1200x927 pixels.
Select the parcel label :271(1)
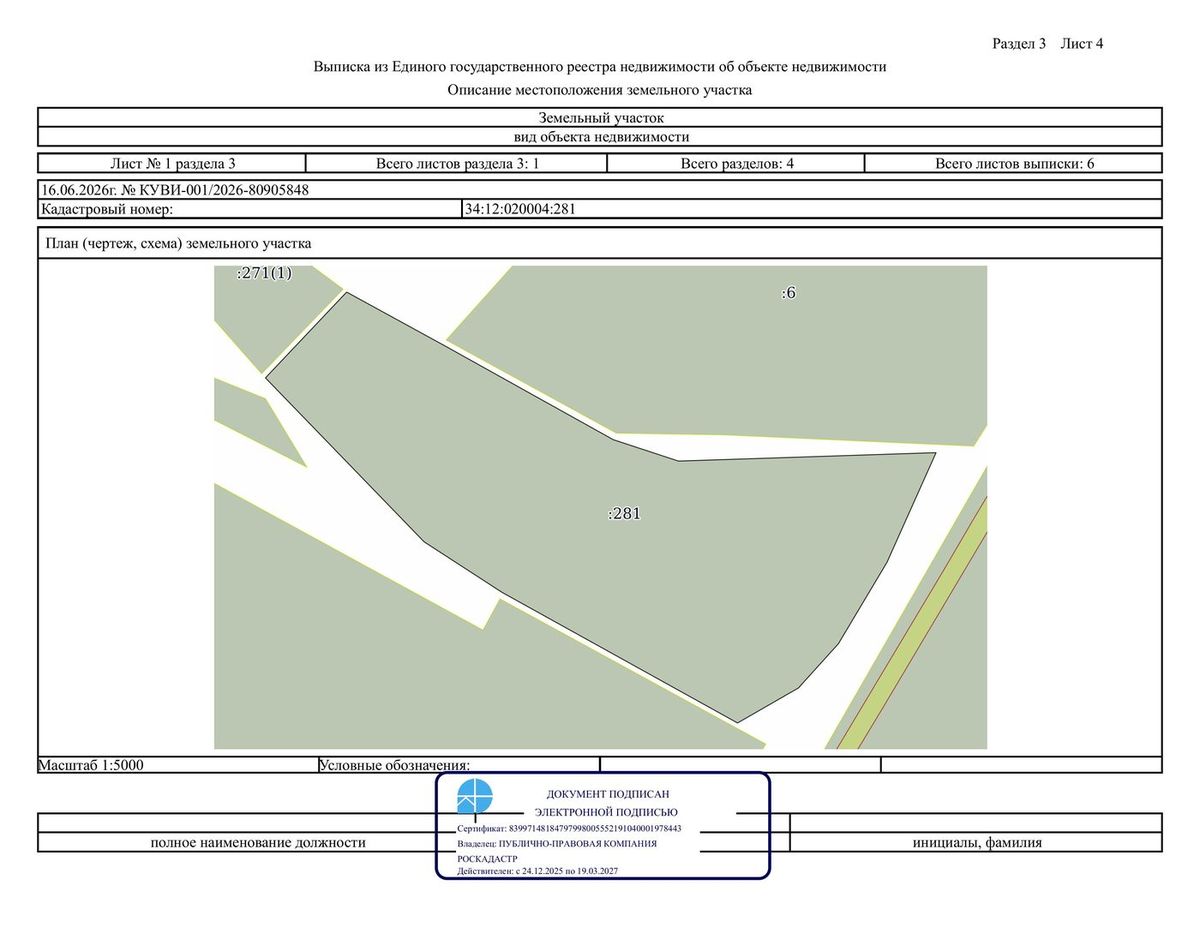[x=264, y=273]
